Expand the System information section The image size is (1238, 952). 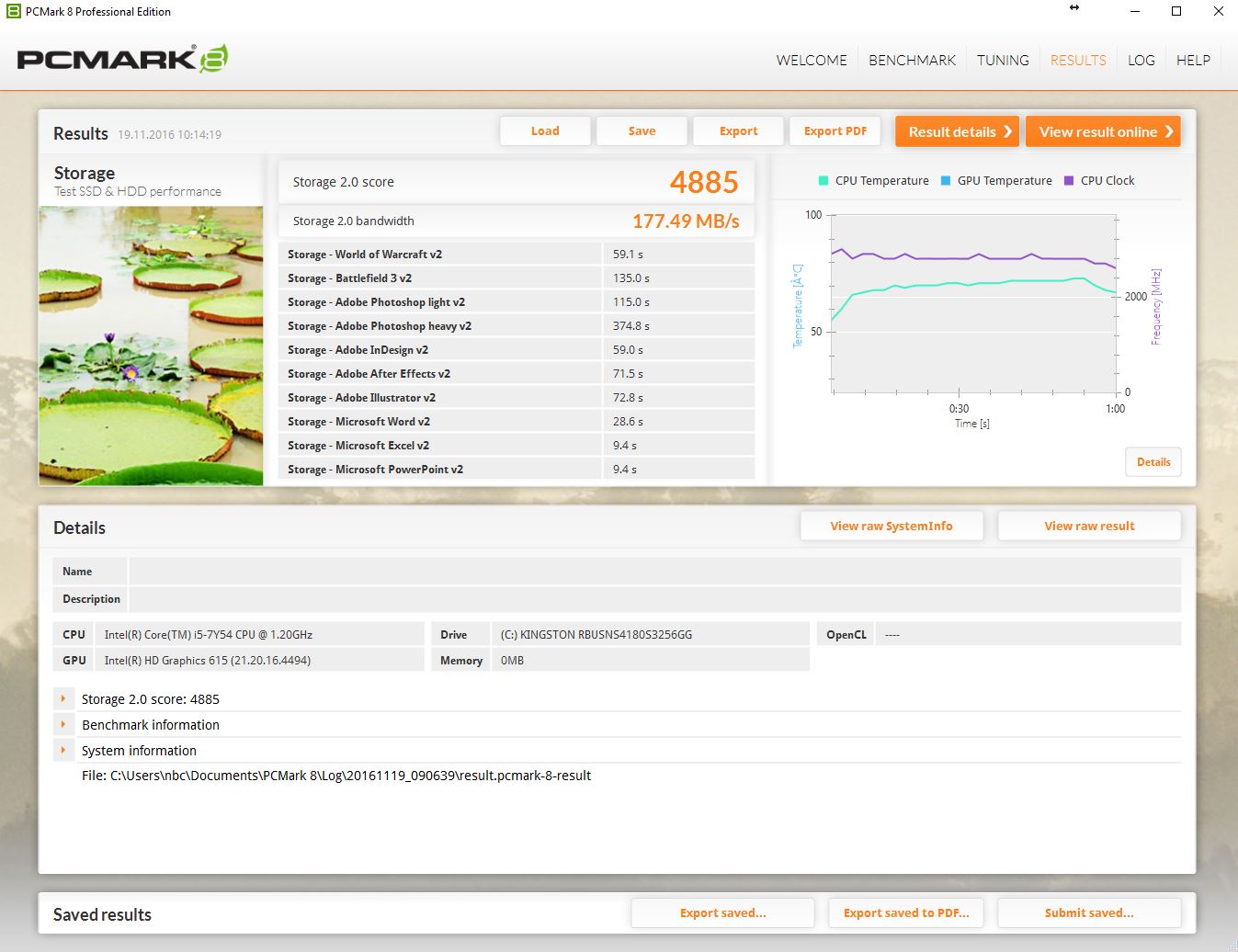(63, 751)
